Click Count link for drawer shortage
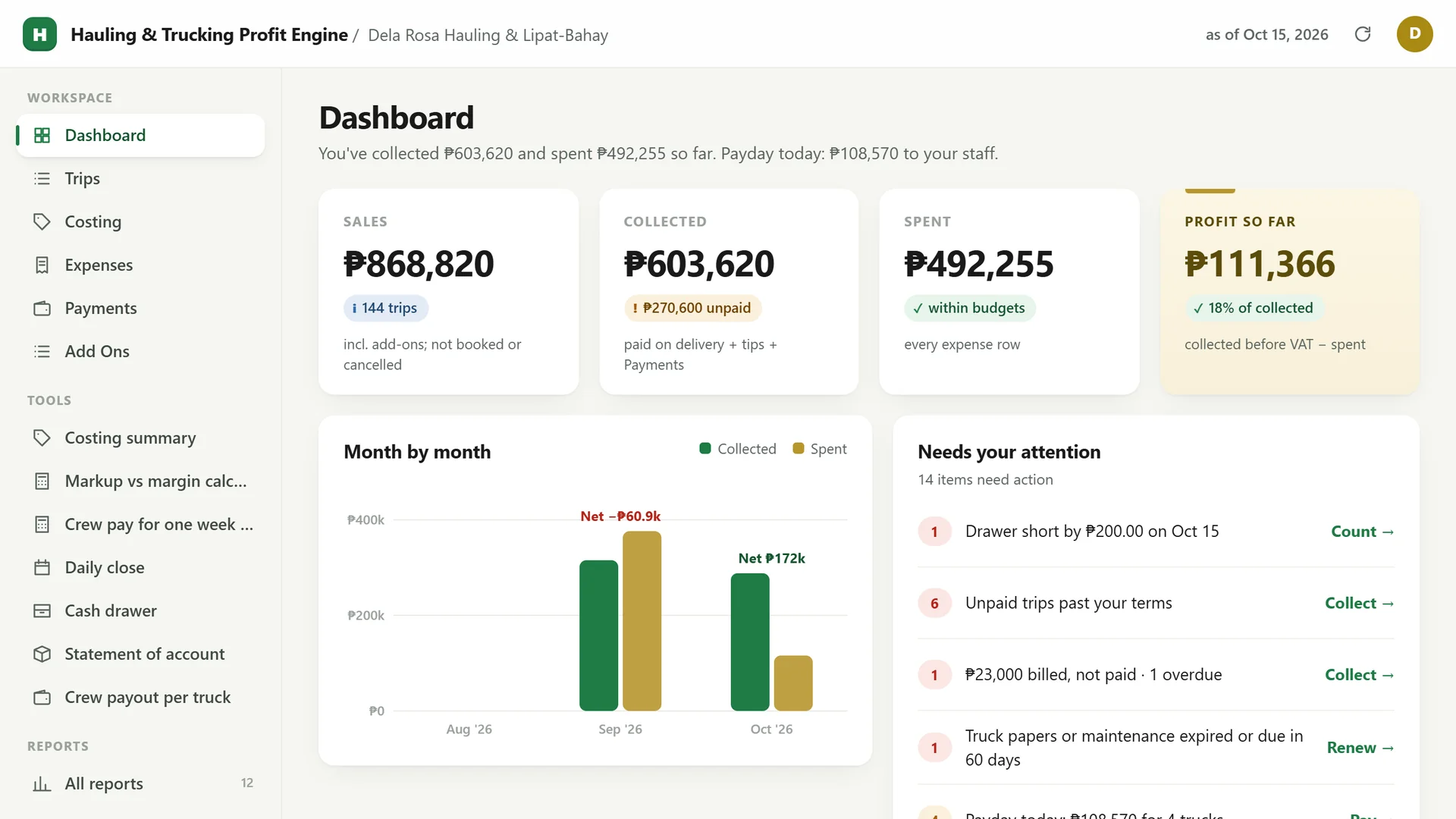Screen dimensions: 1456x819 tap(1362, 532)
